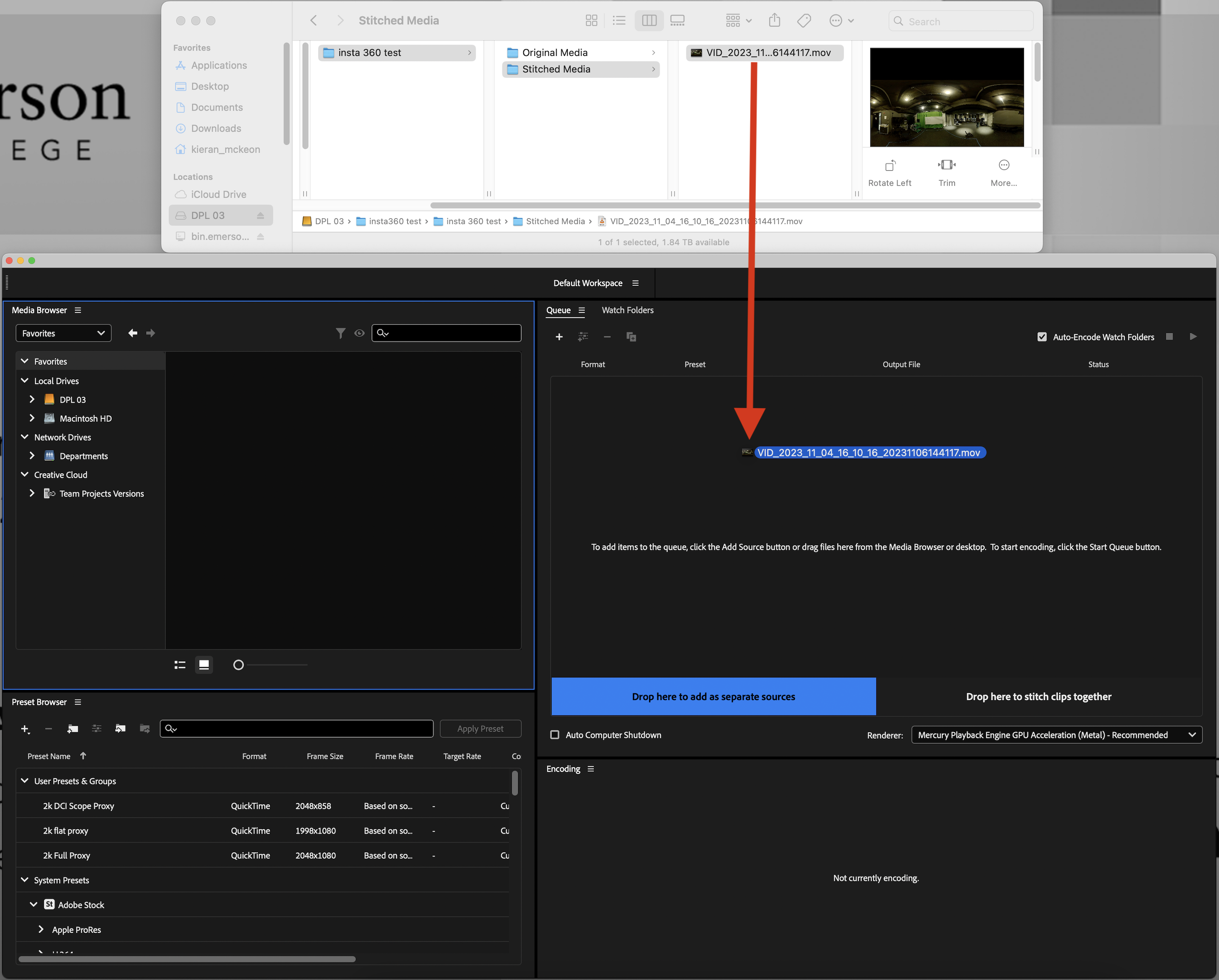The width and height of the screenshot is (1219, 980).
Task: Expand the Departments network drive
Action: (32, 456)
